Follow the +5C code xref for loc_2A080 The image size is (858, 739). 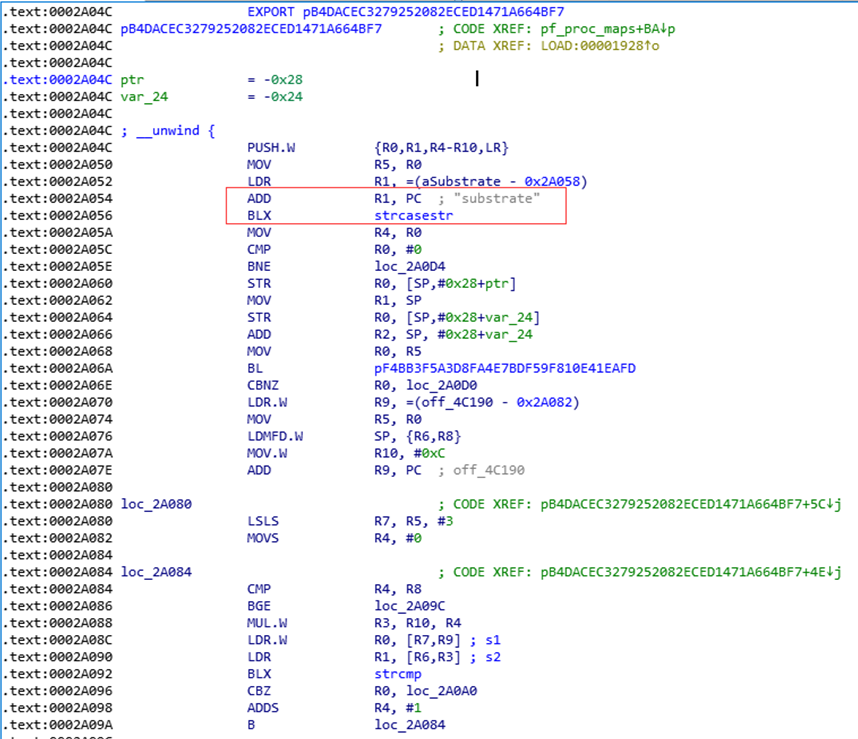(691, 504)
